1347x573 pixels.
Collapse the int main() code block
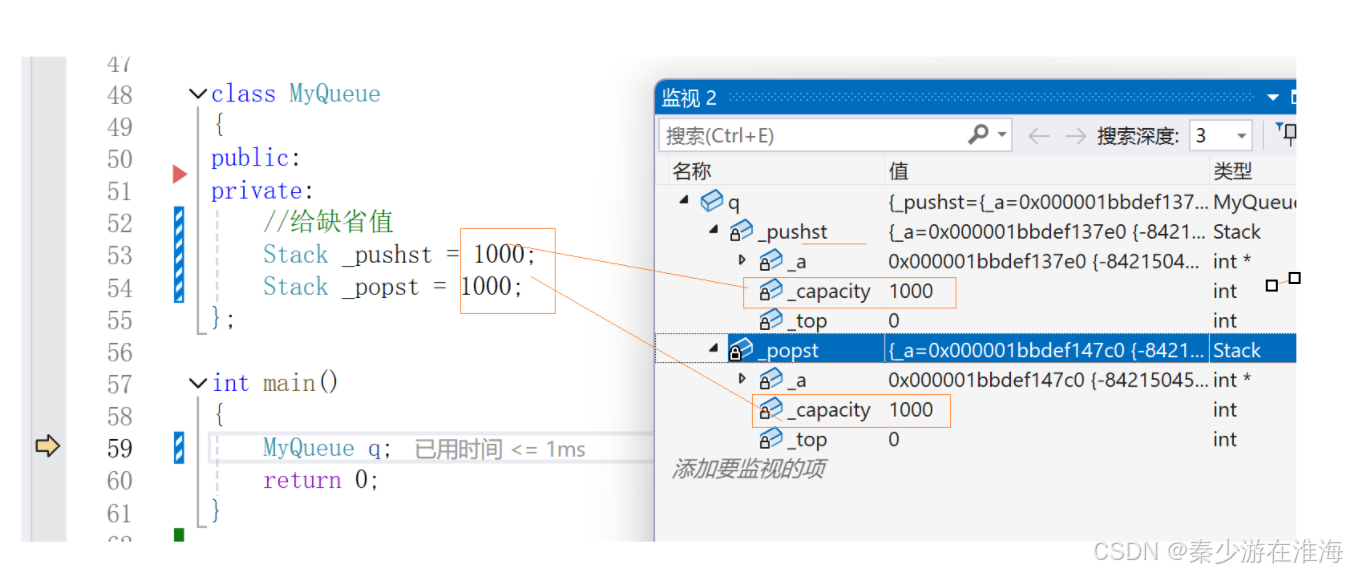tap(198, 383)
